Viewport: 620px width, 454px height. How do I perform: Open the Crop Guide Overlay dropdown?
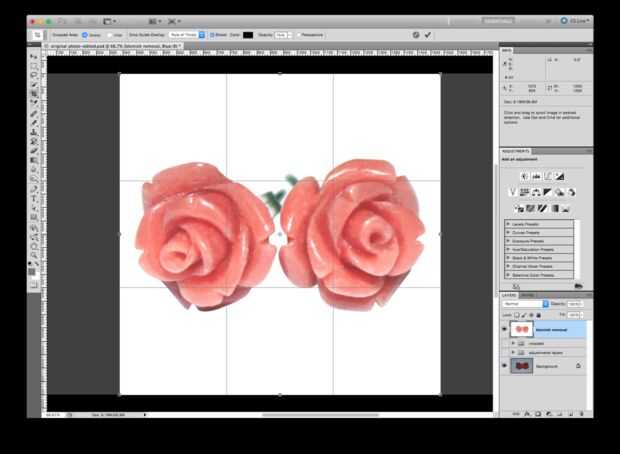point(187,35)
